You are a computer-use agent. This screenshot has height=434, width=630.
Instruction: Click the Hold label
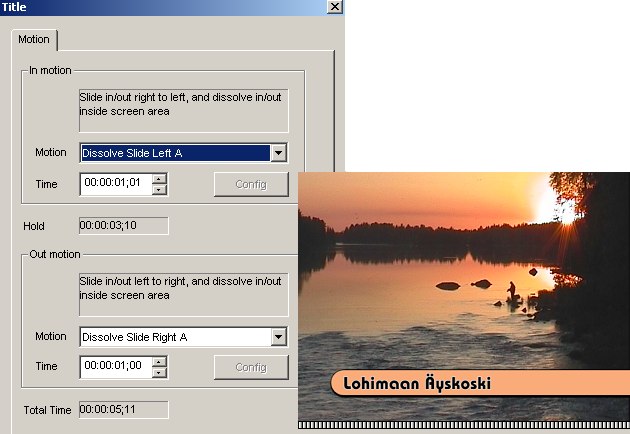34,226
